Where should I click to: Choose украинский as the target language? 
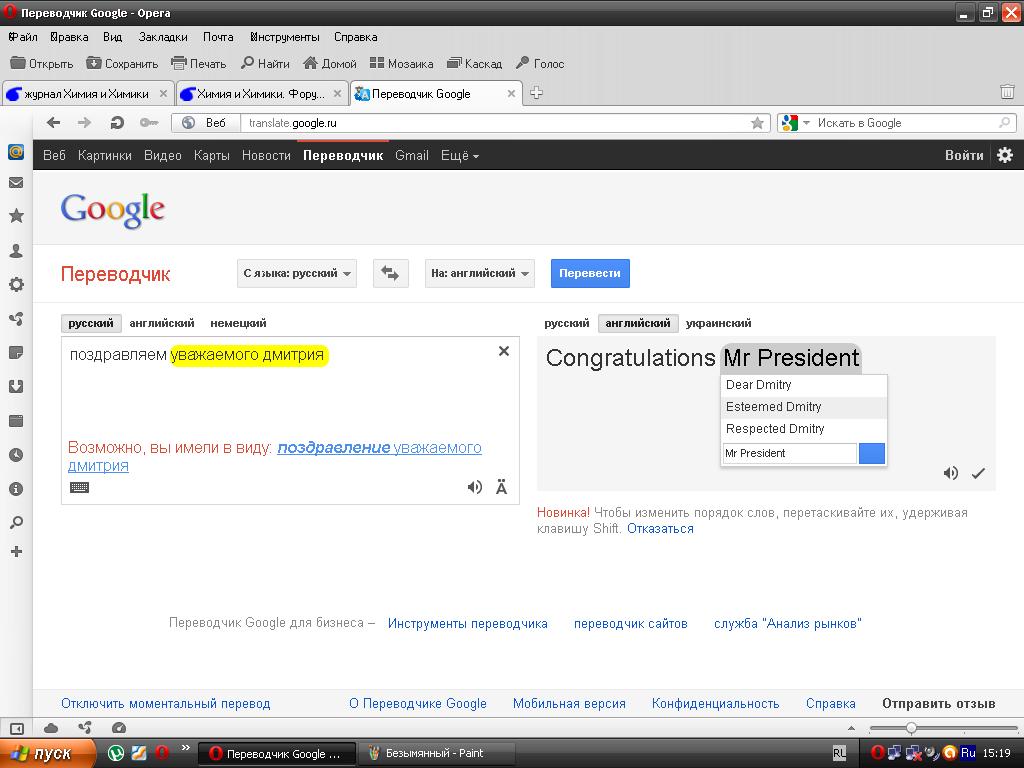pyautogui.click(x=718, y=323)
